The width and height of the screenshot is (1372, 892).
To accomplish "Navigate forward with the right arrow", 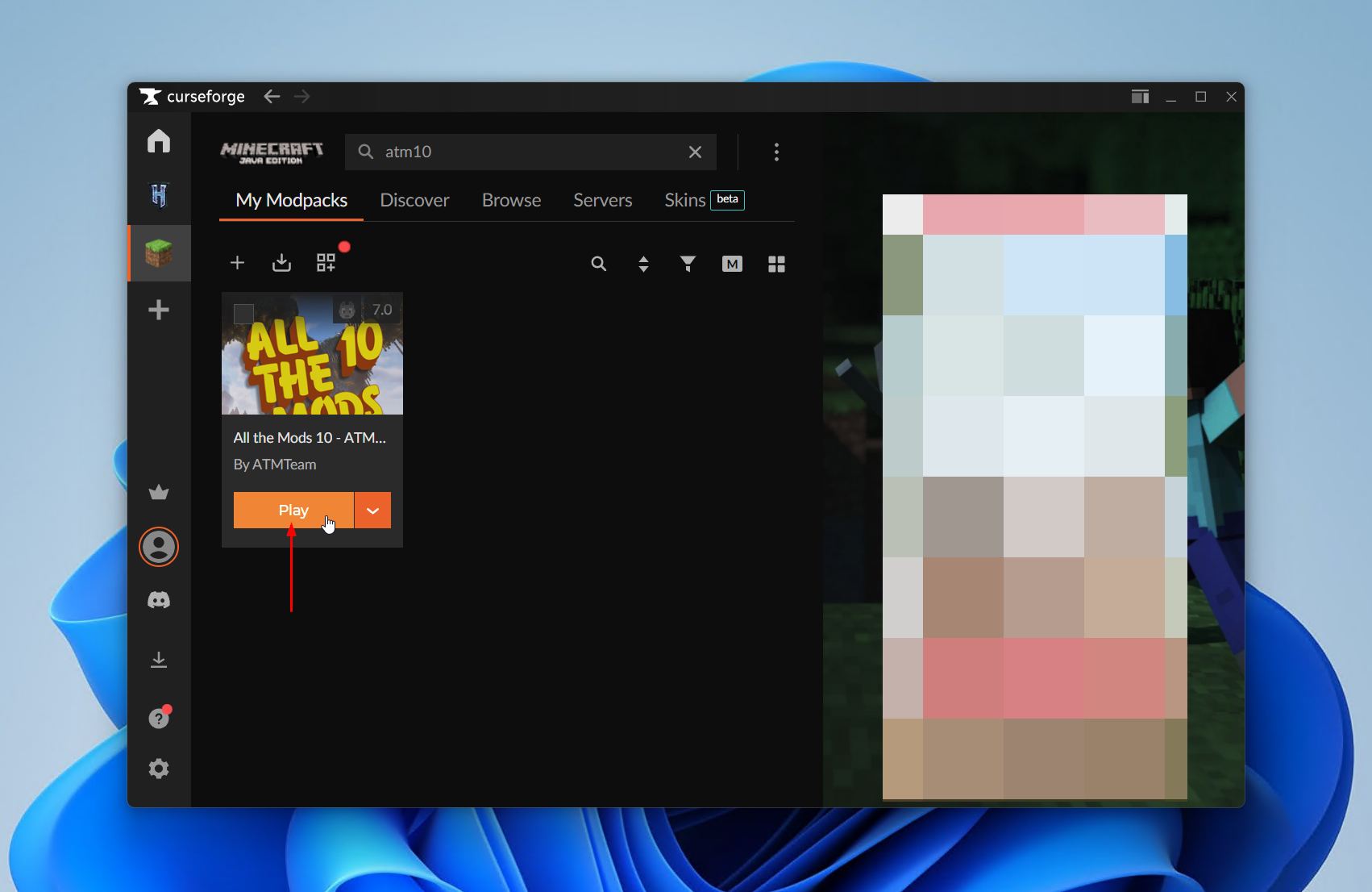I will tap(302, 97).
